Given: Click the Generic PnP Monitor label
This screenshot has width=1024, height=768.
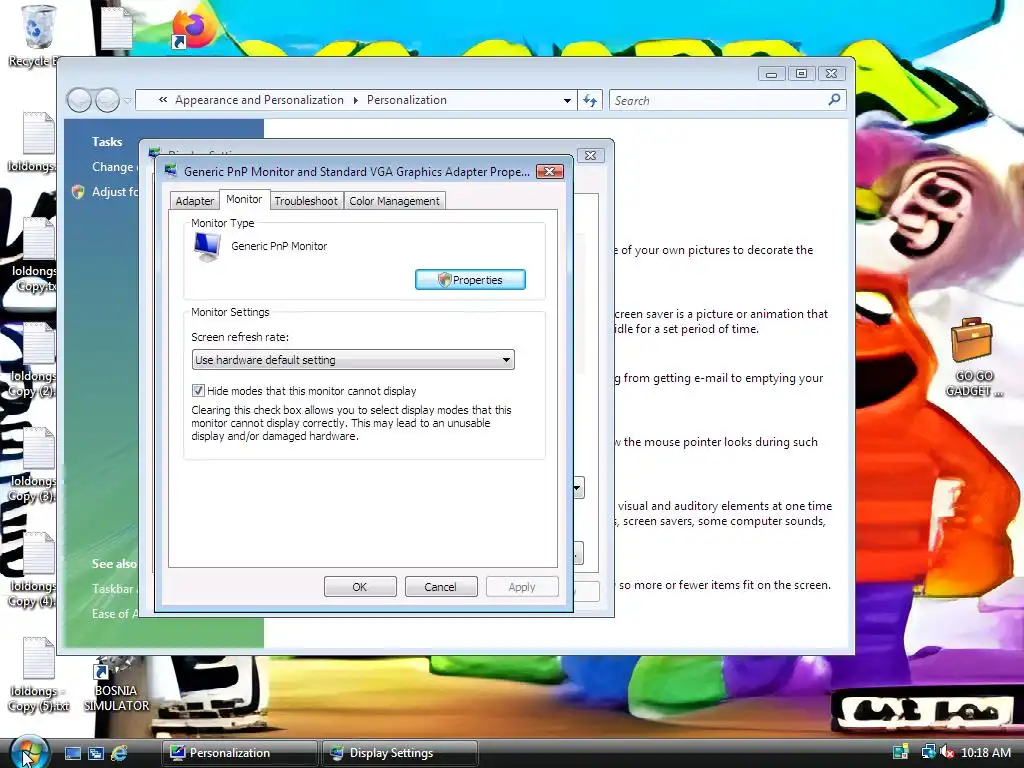Looking at the screenshot, I should point(279,246).
